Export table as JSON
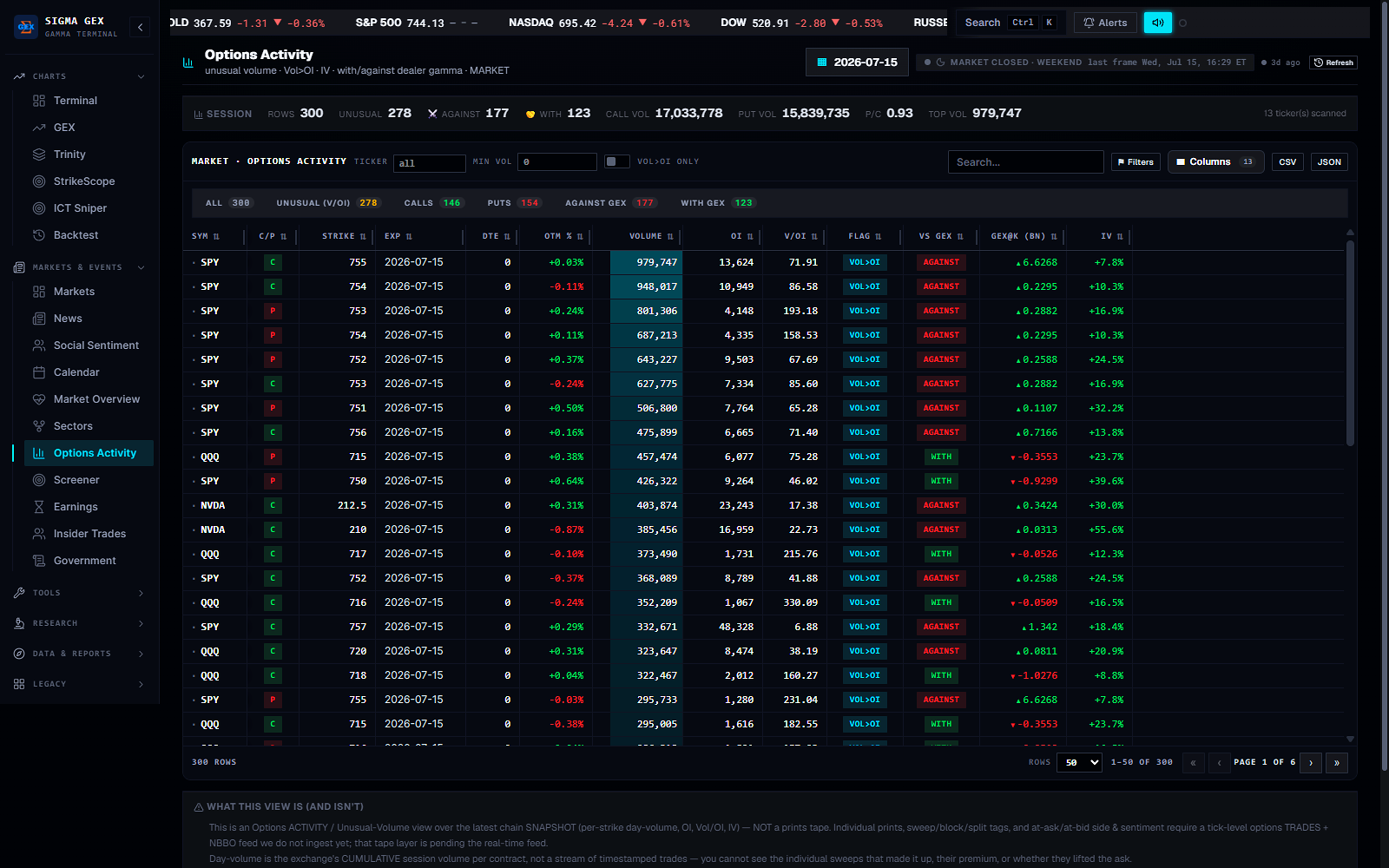 (1329, 161)
